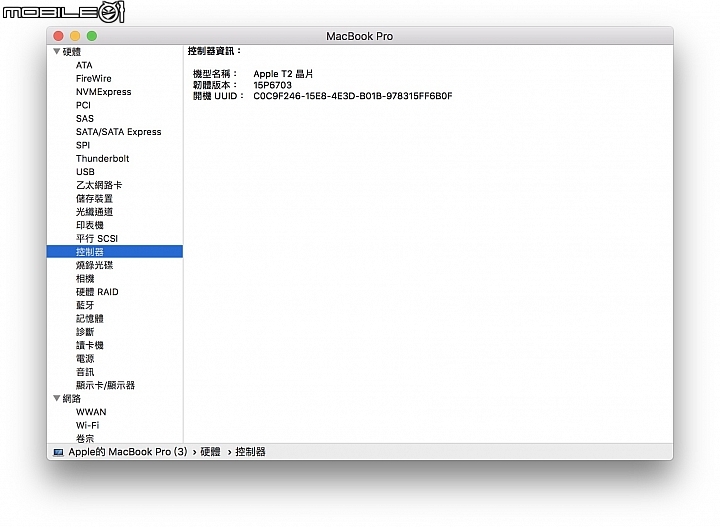
Task: Collapse the 硬體 hardware section triangle
Action: coord(56,51)
